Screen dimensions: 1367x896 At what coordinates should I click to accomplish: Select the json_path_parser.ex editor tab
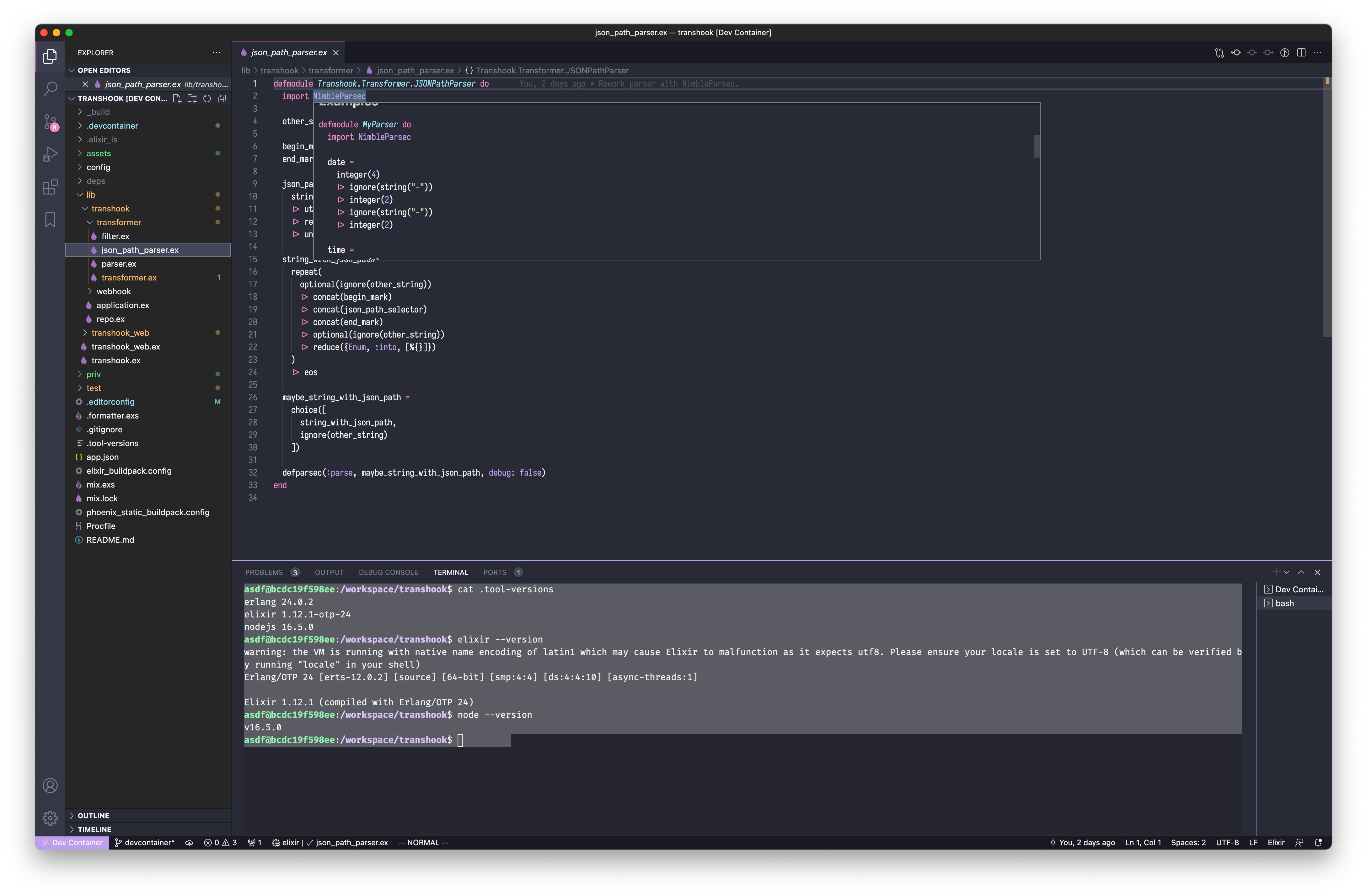point(288,52)
